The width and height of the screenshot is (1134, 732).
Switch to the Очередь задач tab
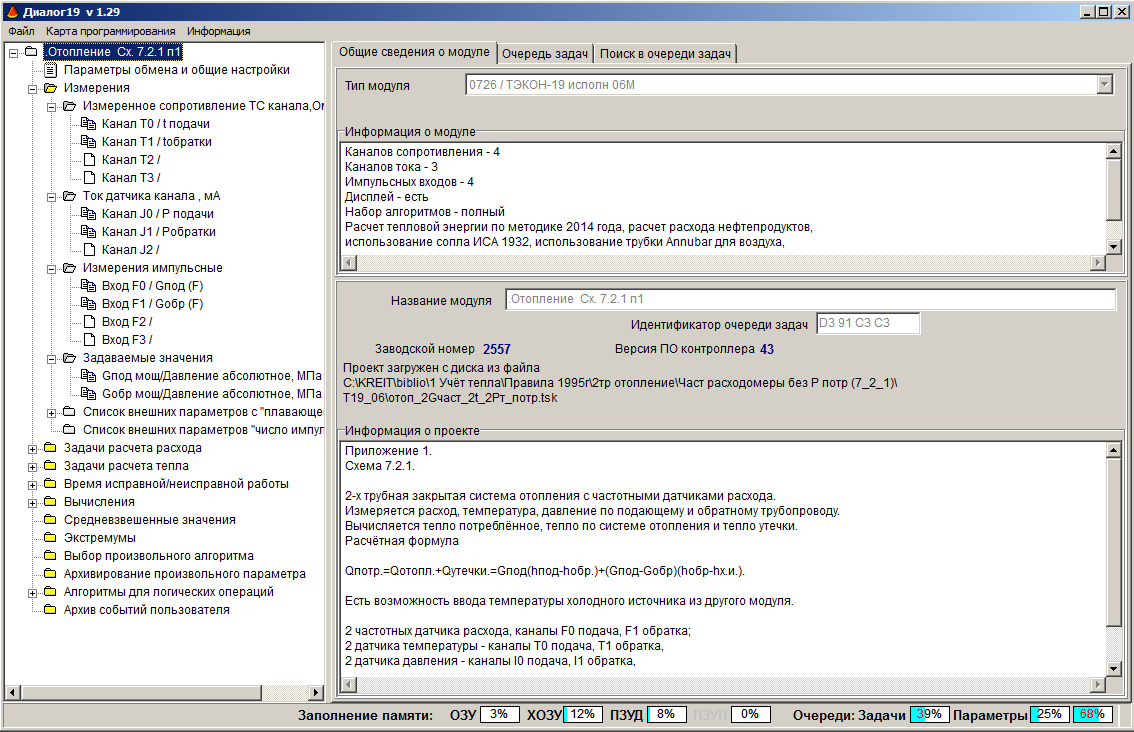click(x=544, y=53)
